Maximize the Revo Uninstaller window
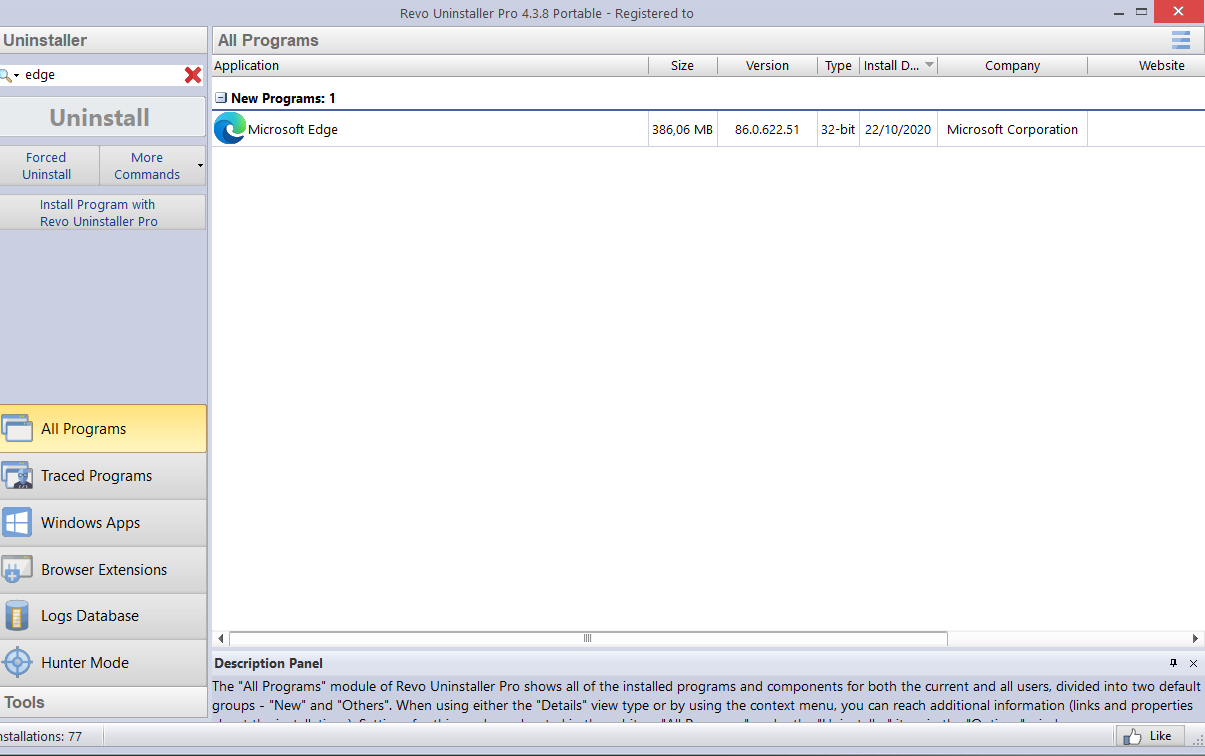Image resolution: width=1205 pixels, height=756 pixels. [1143, 13]
